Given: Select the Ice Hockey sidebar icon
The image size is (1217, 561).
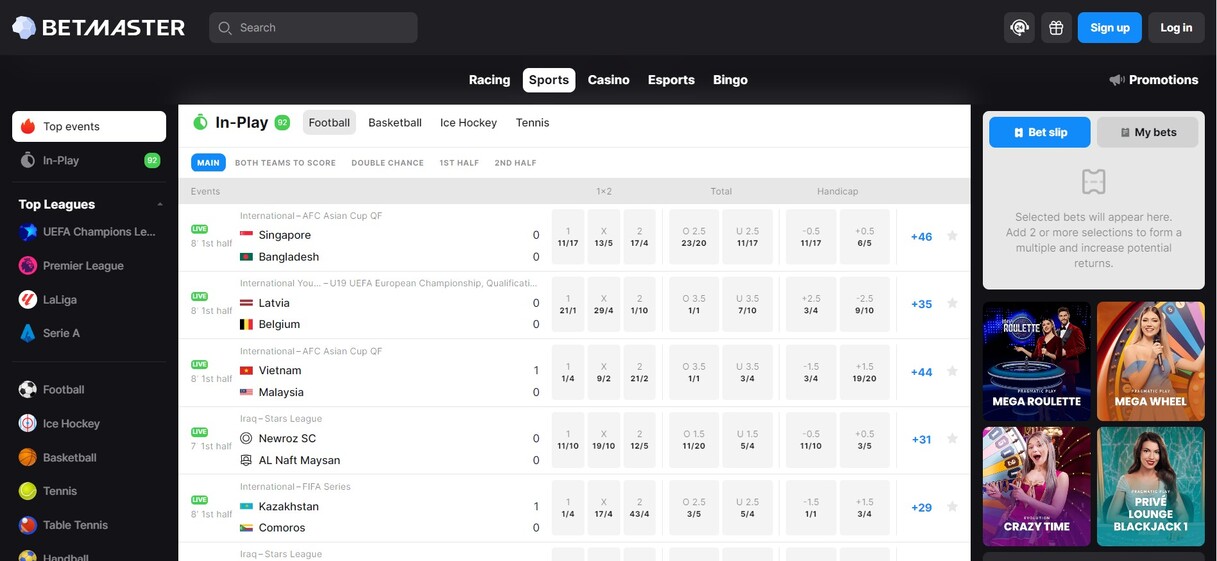Looking at the screenshot, I should [27, 424].
